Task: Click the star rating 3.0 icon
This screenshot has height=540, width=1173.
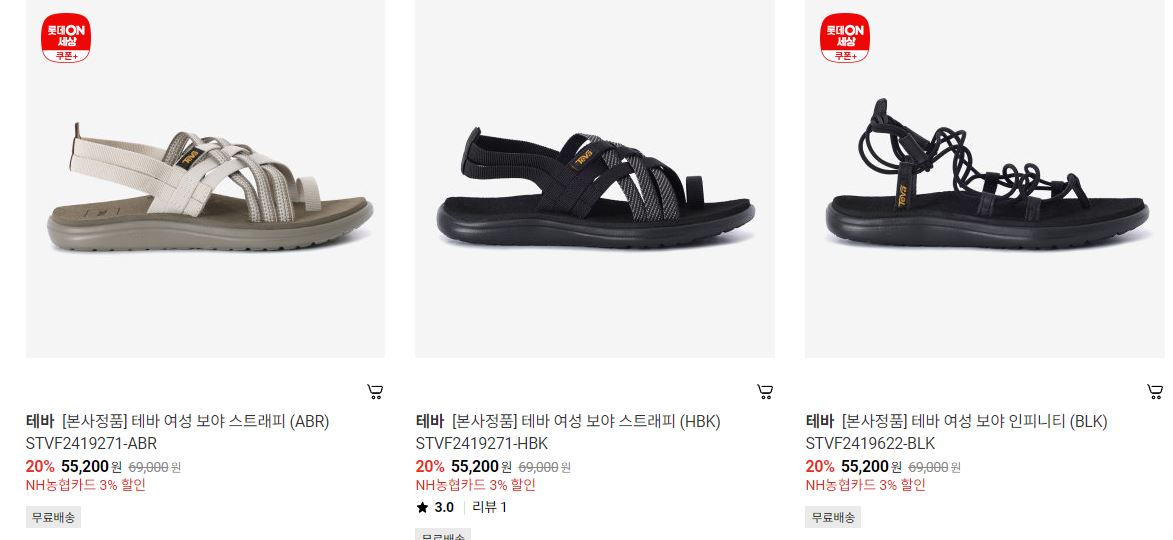Action: point(423,508)
